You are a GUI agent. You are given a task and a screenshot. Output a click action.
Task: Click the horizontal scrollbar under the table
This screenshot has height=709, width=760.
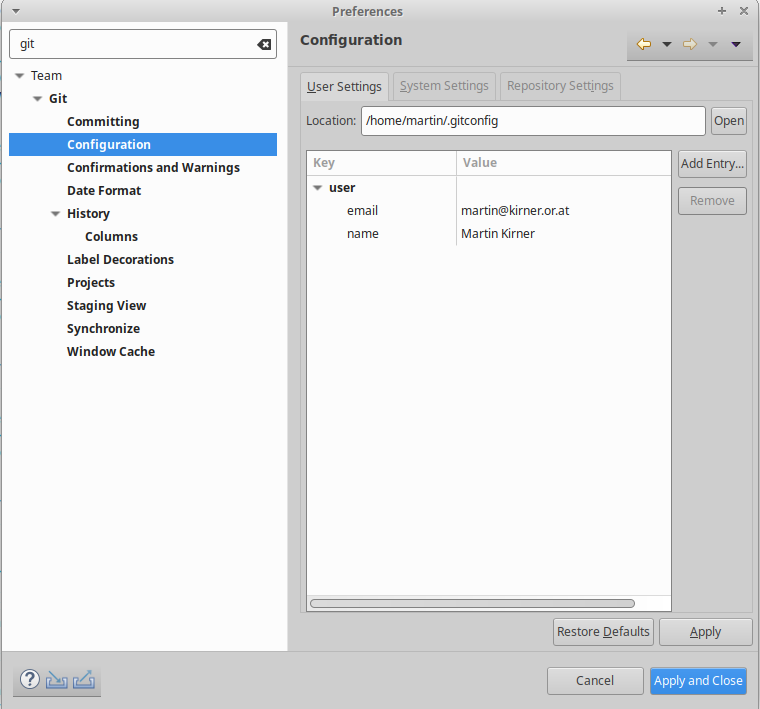(x=472, y=603)
